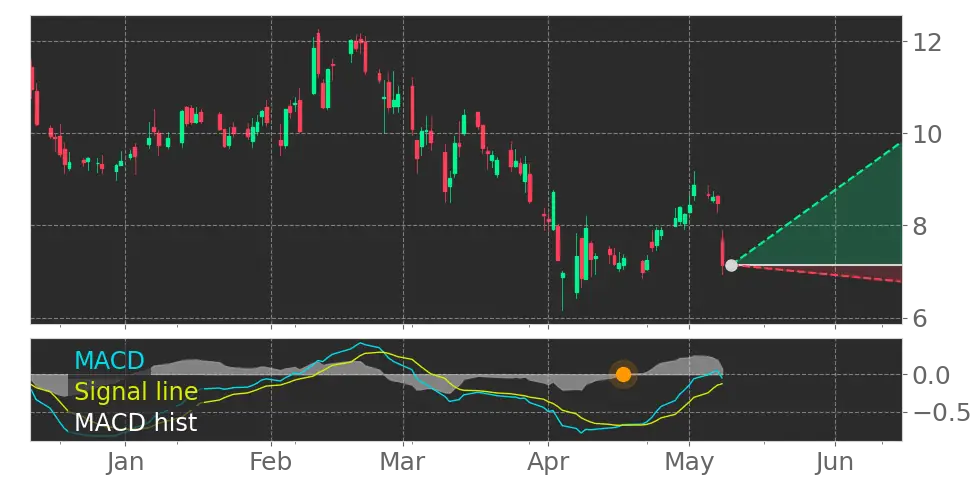Select the Signal line legend label
The height and width of the screenshot is (486, 972).
136,392
